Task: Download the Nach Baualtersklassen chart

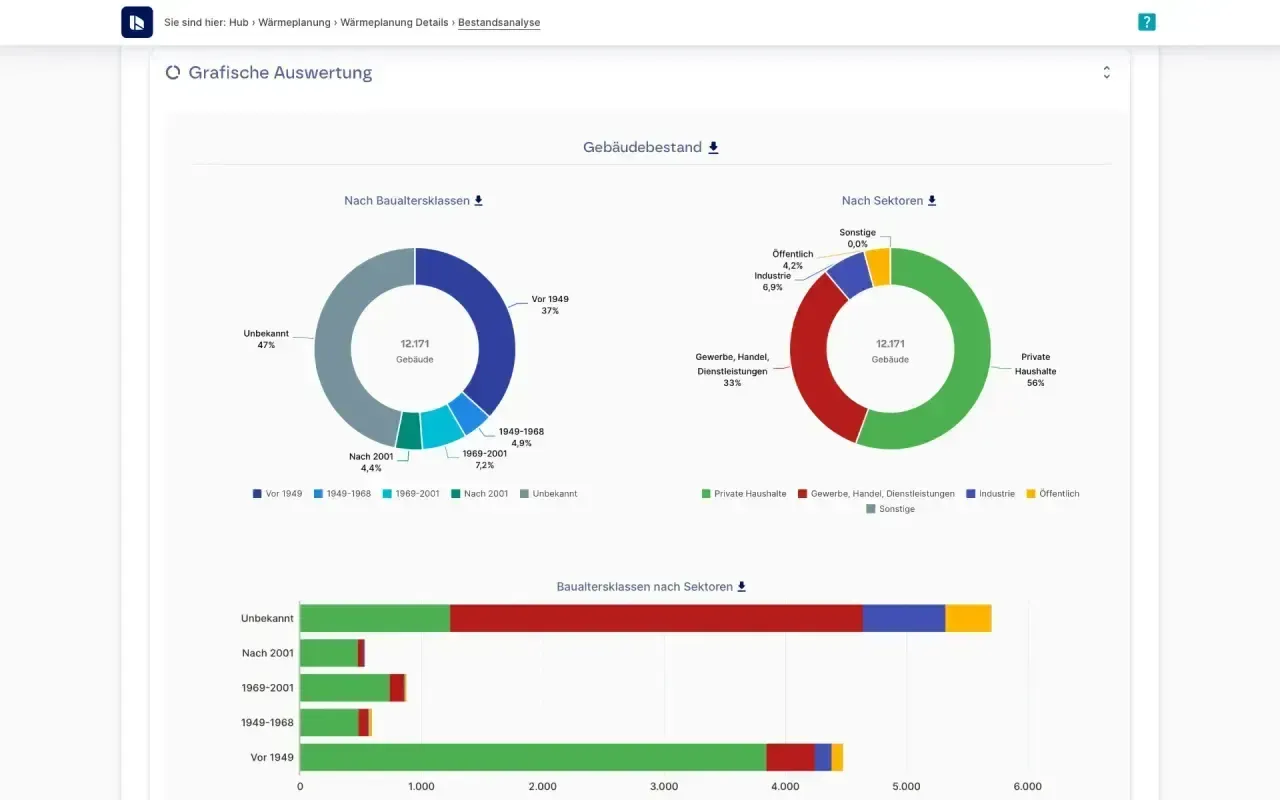Action: [x=478, y=200]
